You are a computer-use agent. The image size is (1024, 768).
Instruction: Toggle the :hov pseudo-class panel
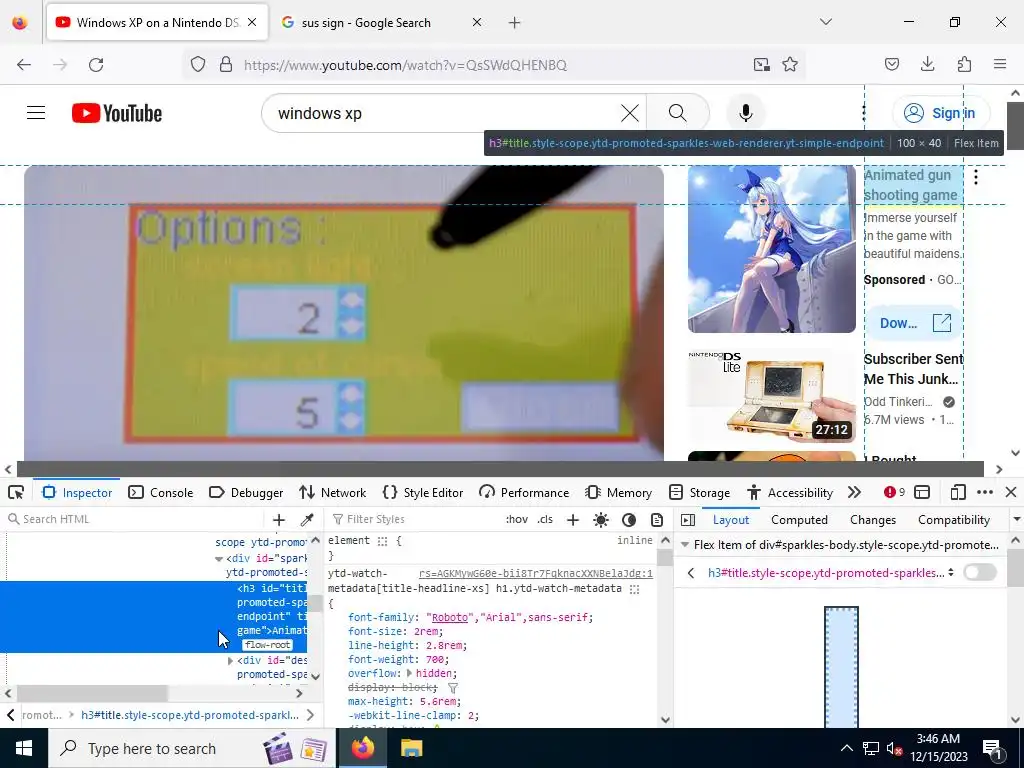coord(517,520)
